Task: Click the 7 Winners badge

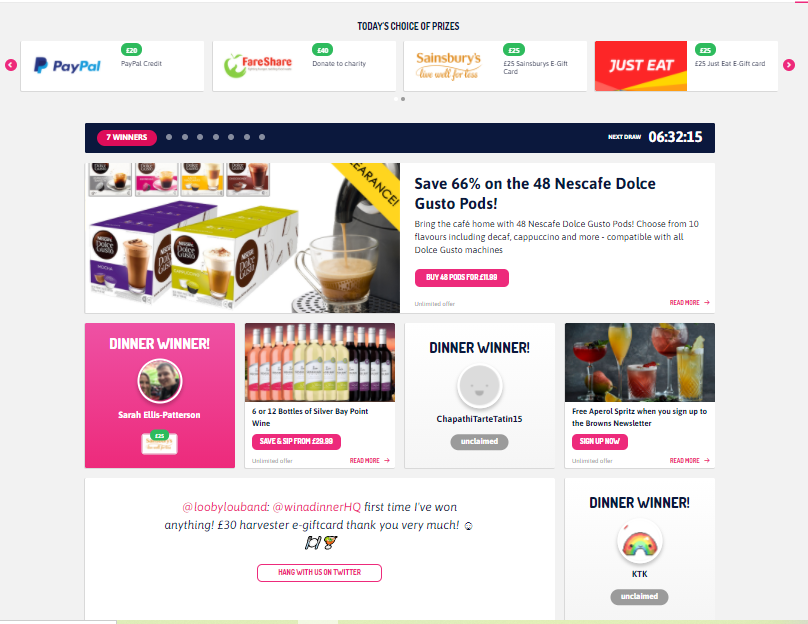Action: [127, 137]
